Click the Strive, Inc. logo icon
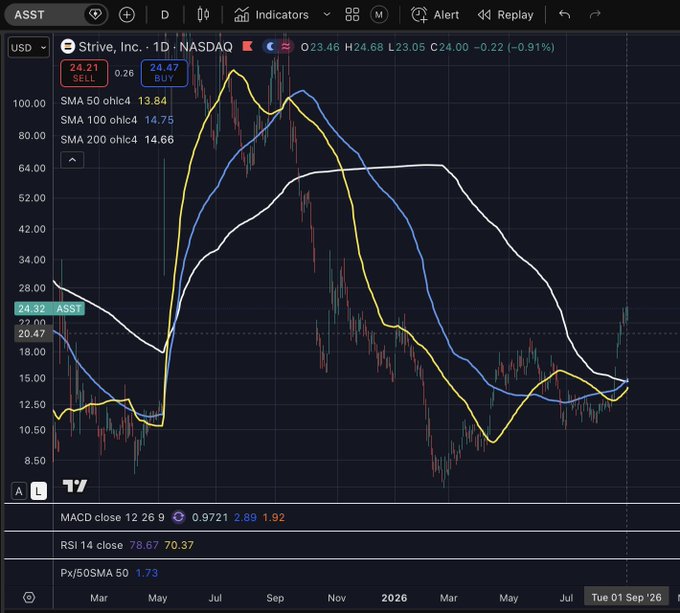This screenshot has width=680, height=613. [x=68, y=46]
